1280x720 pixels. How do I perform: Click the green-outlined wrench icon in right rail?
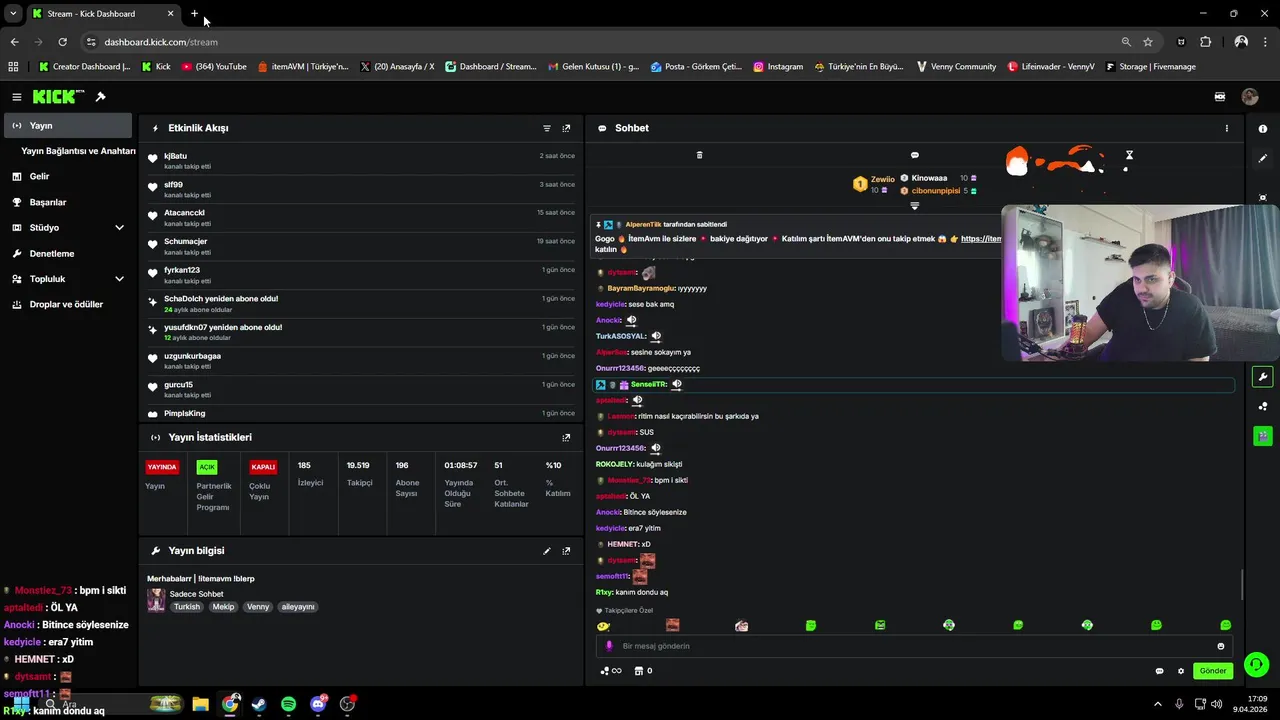point(1263,377)
